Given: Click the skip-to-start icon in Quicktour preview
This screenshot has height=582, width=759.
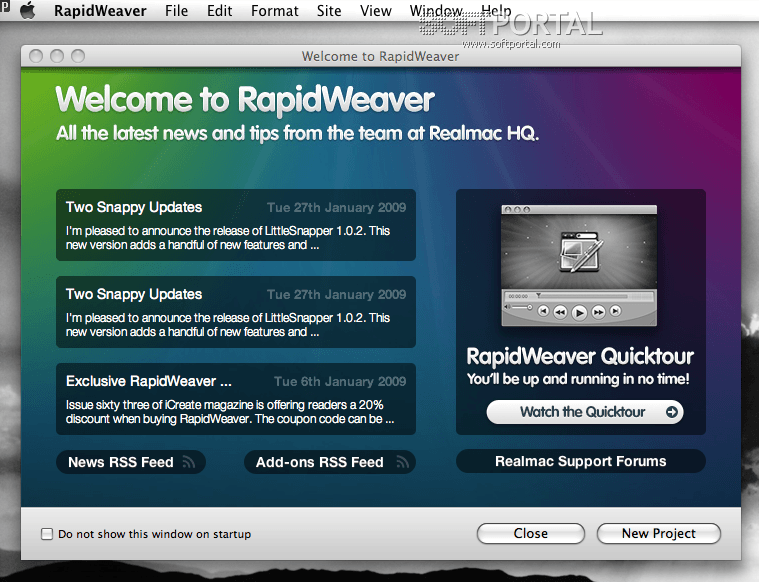Looking at the screenshot, I should coord(543,311).
